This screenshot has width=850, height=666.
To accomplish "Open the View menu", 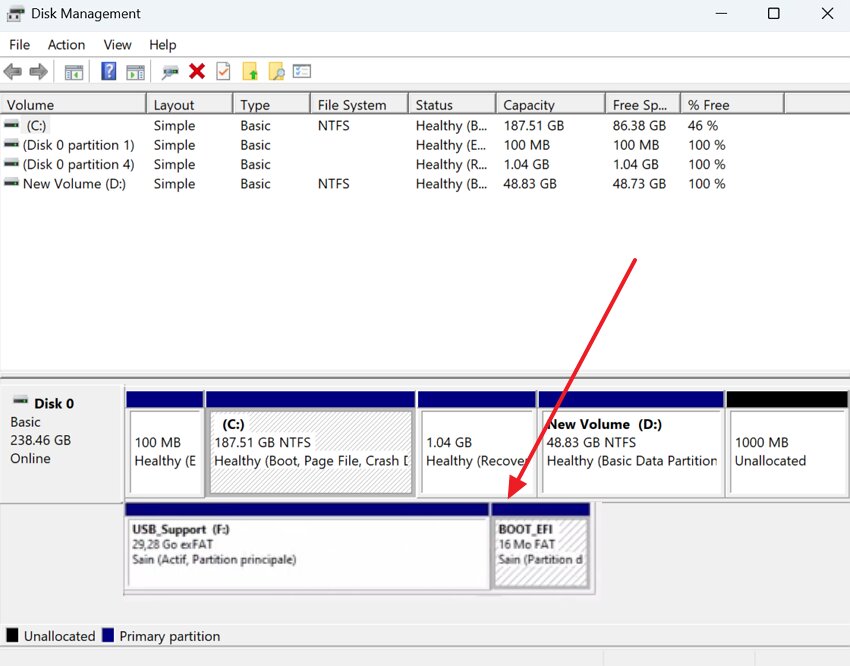I will pos(117,44).
